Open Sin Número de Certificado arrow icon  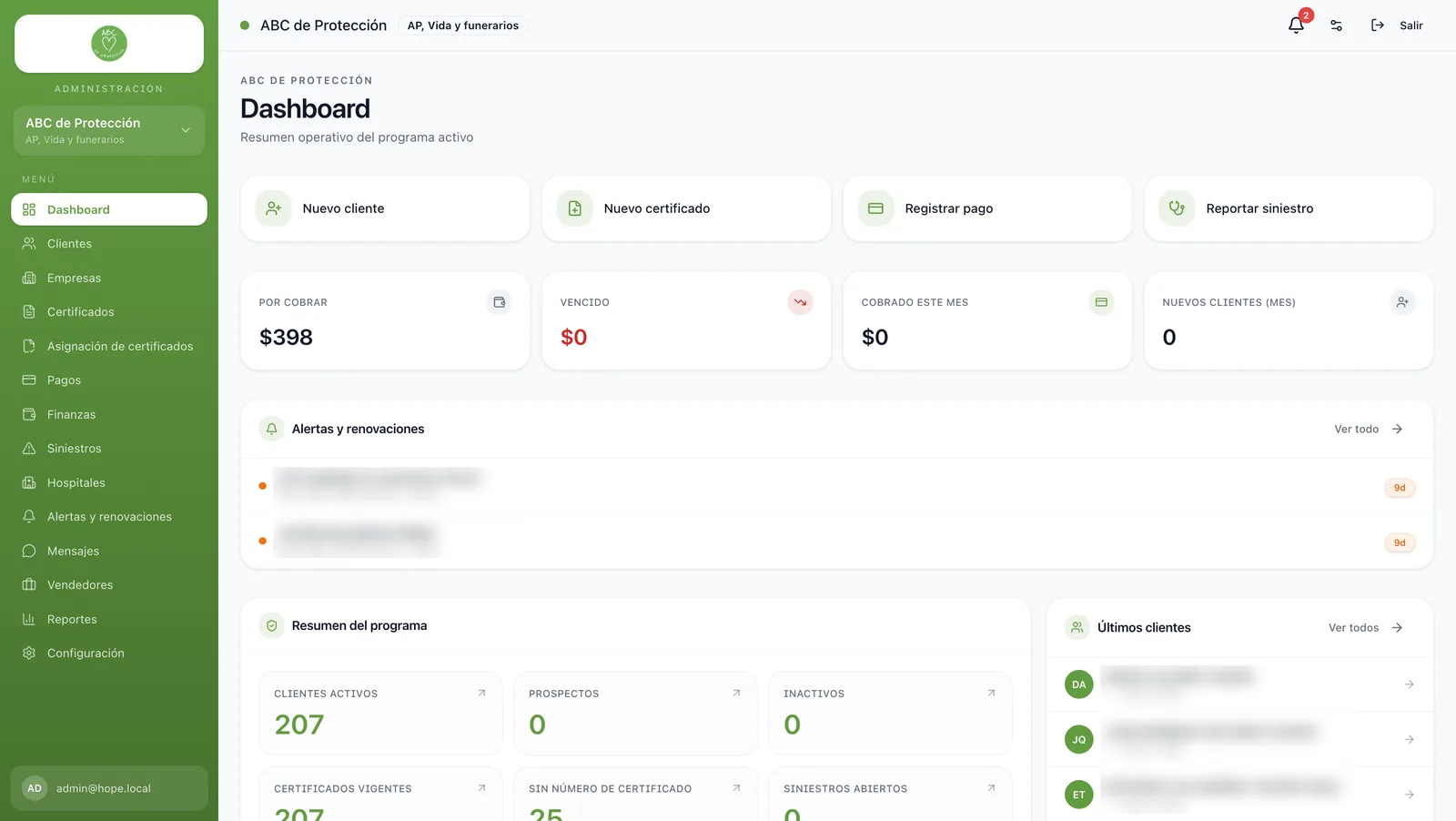pos(736,788)
